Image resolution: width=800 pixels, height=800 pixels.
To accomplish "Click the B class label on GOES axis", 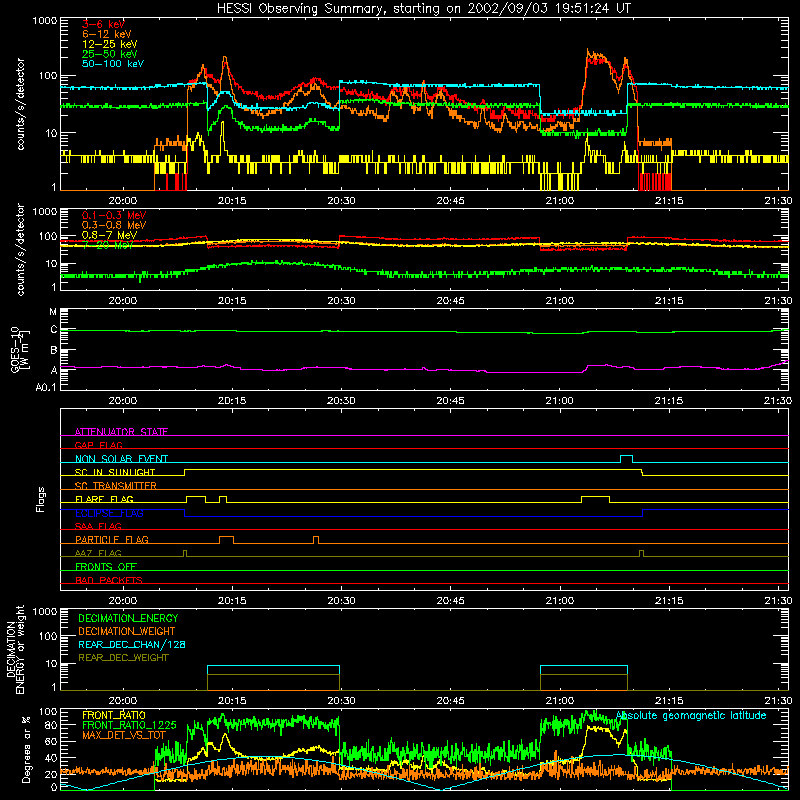I will tap(54, 351).
